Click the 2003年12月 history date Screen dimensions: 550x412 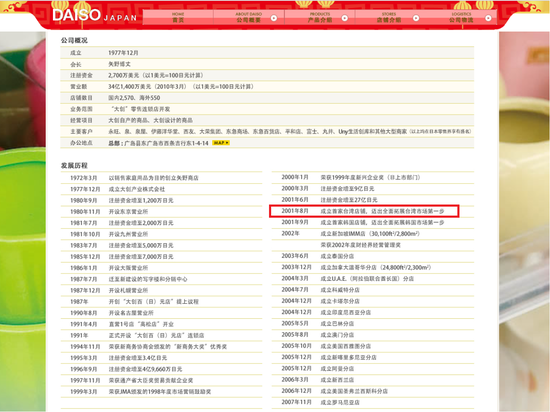[297, 267]
